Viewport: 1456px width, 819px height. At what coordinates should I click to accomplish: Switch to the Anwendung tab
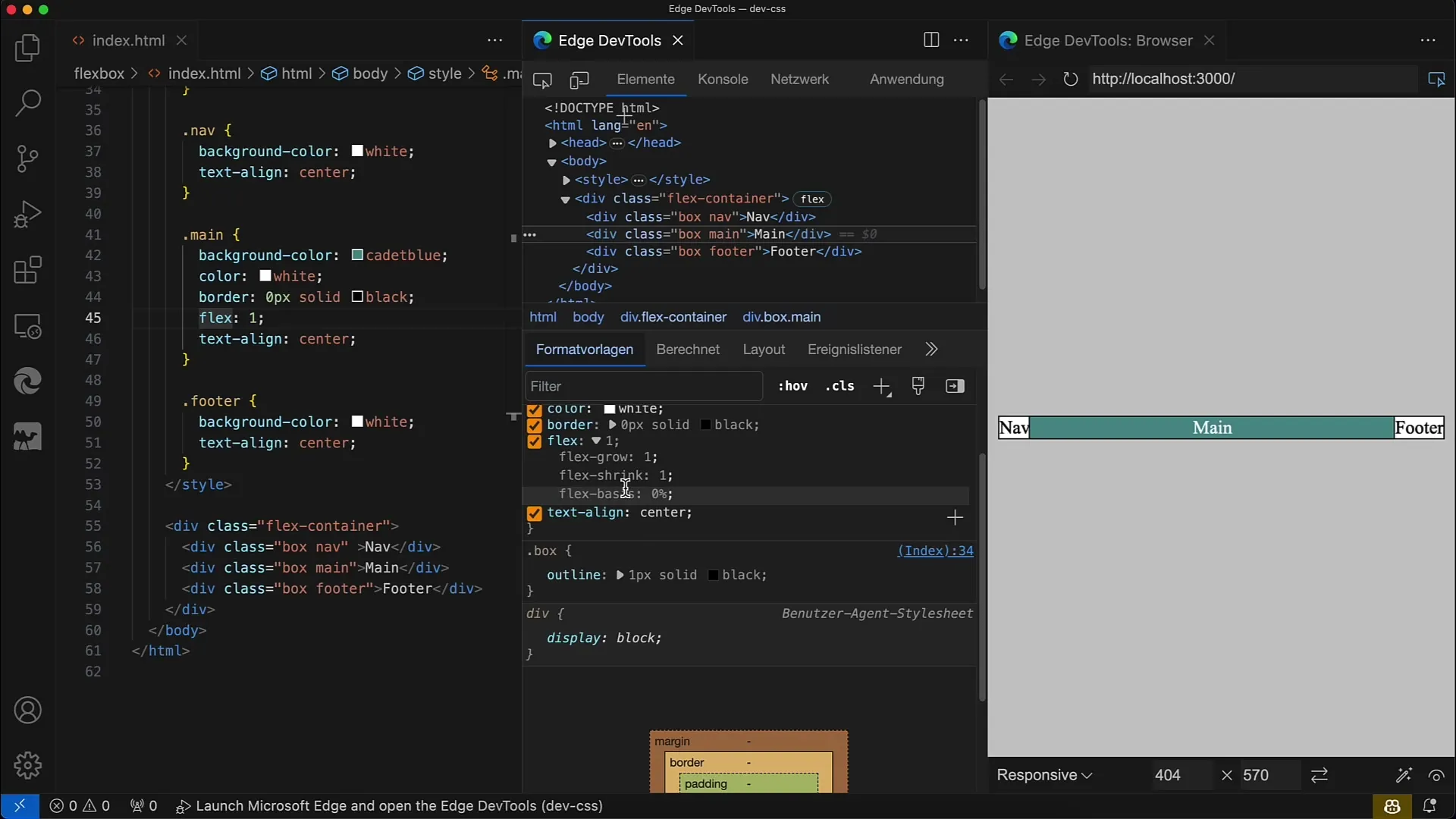[907, 79]
